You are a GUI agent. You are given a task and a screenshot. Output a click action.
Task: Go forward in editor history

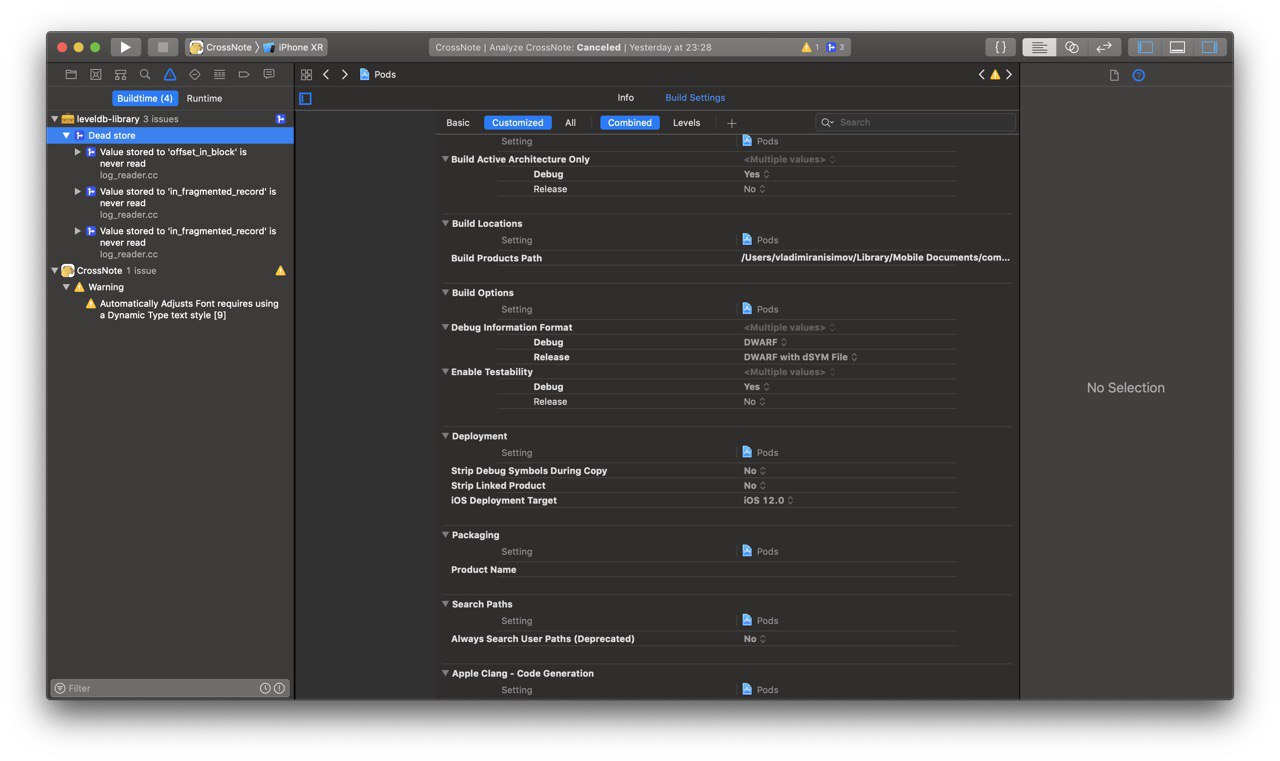(345, 75)
